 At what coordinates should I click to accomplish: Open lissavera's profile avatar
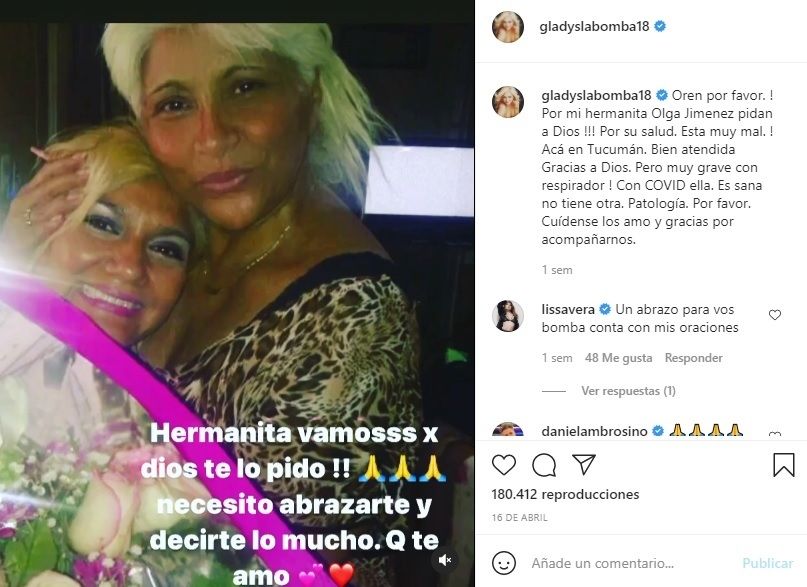(508, 316)
